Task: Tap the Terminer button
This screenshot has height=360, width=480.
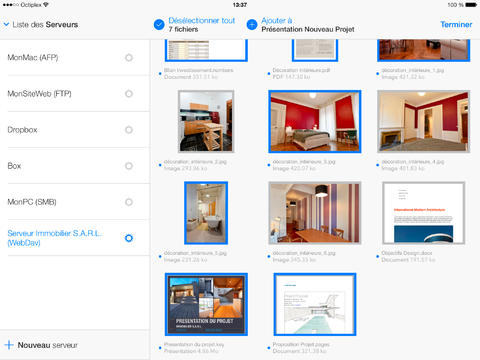Action: (x=456, y=25)
